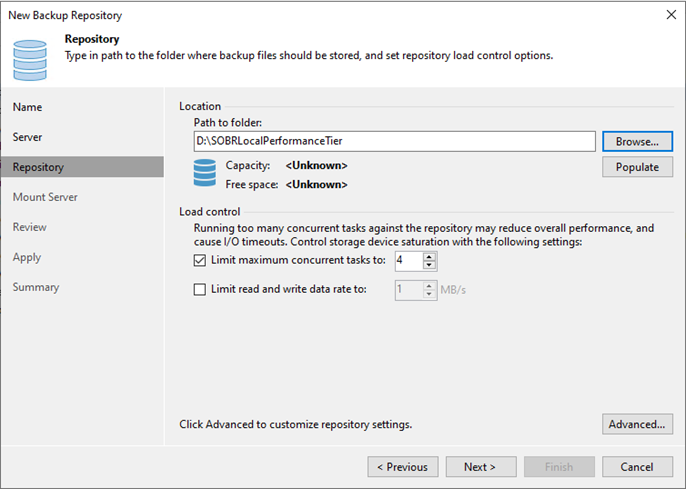Open Advanced... repository settings
This screenshot has width=686, height=489.
click(x=637, y=424)
